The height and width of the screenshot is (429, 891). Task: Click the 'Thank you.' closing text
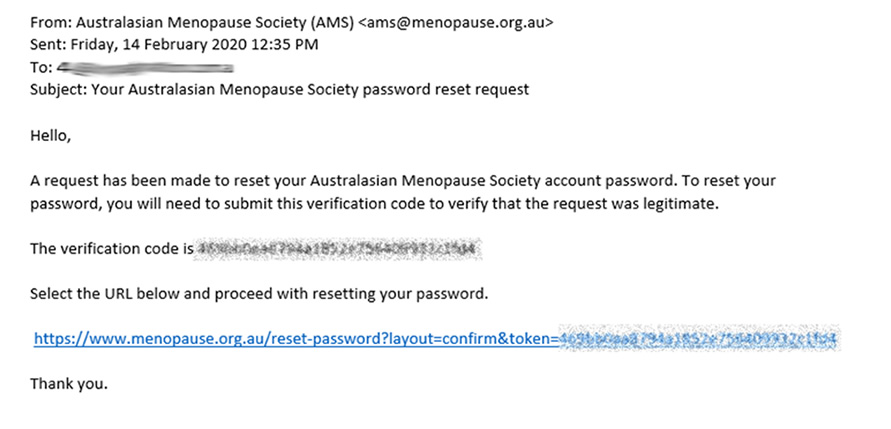pyautogui.click(x=69, y=384)
